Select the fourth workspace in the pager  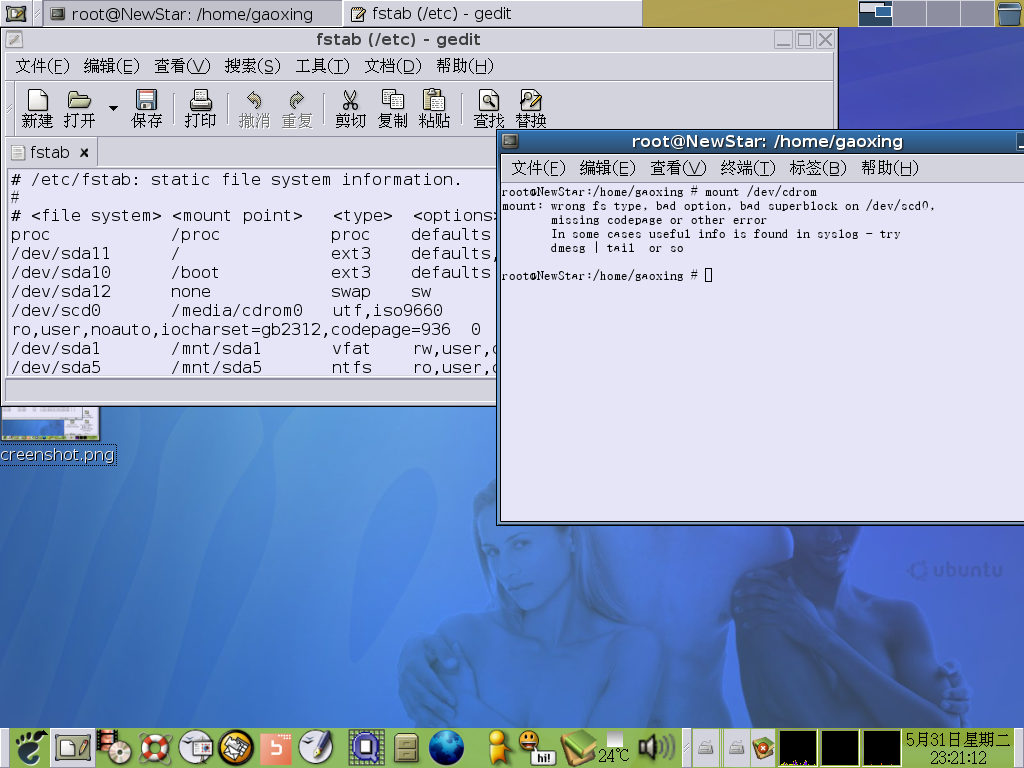click(x=977, y=13)
